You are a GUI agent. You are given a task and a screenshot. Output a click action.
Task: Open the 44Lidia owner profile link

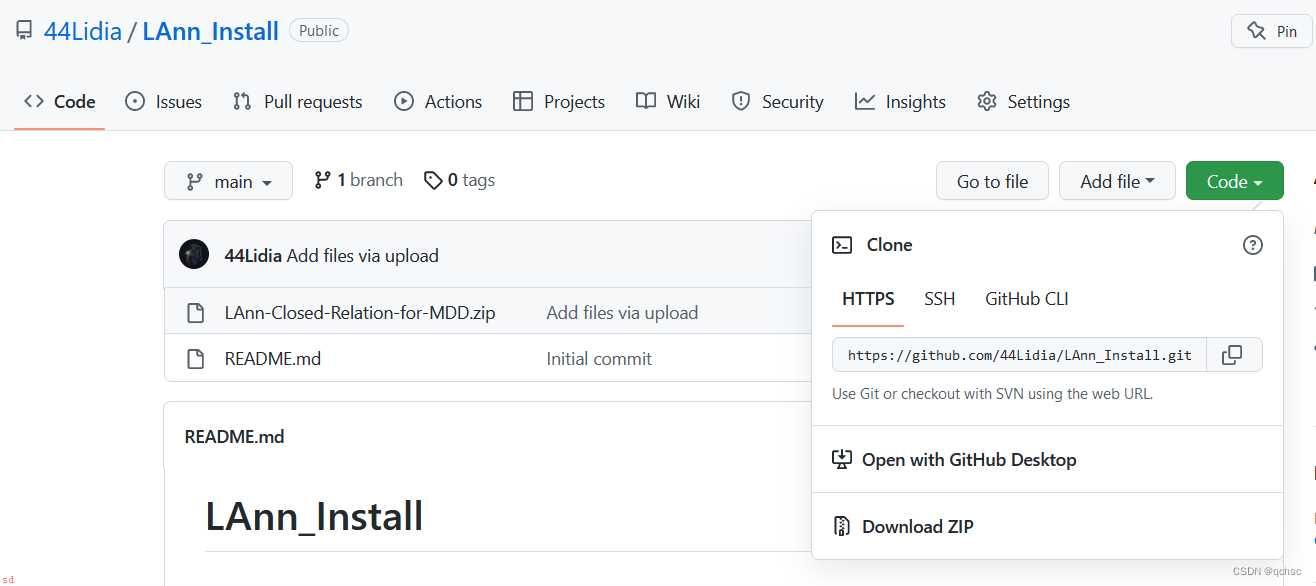coord(83,31)
